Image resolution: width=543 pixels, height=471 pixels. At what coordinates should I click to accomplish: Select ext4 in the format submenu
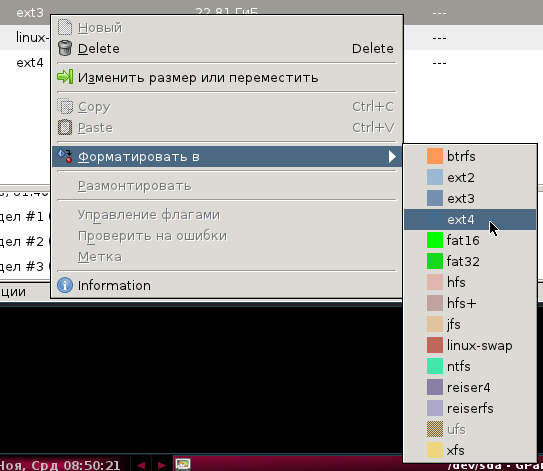470,220
